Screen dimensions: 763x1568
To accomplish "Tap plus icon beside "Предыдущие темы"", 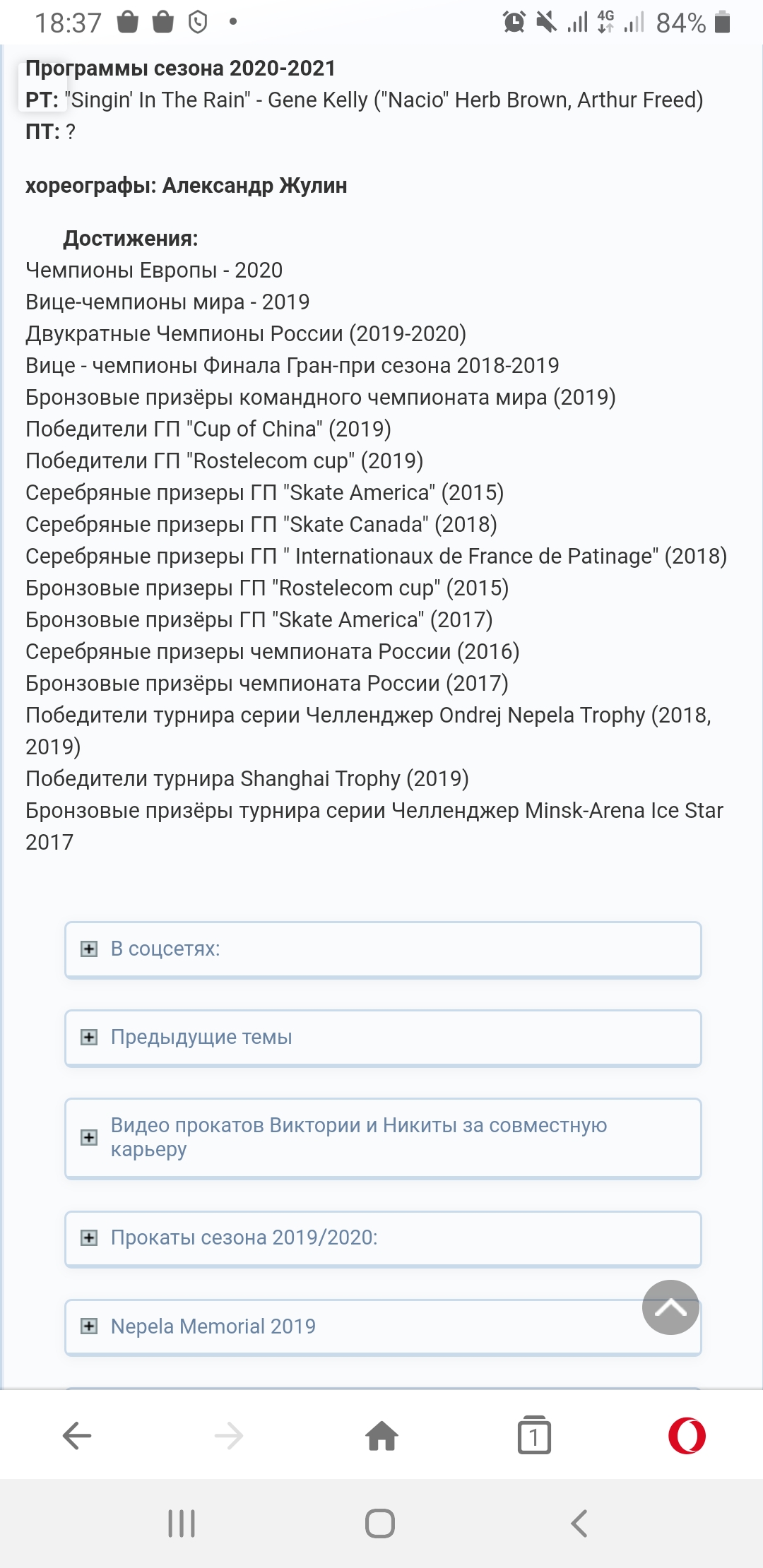I will (89, 1038).
